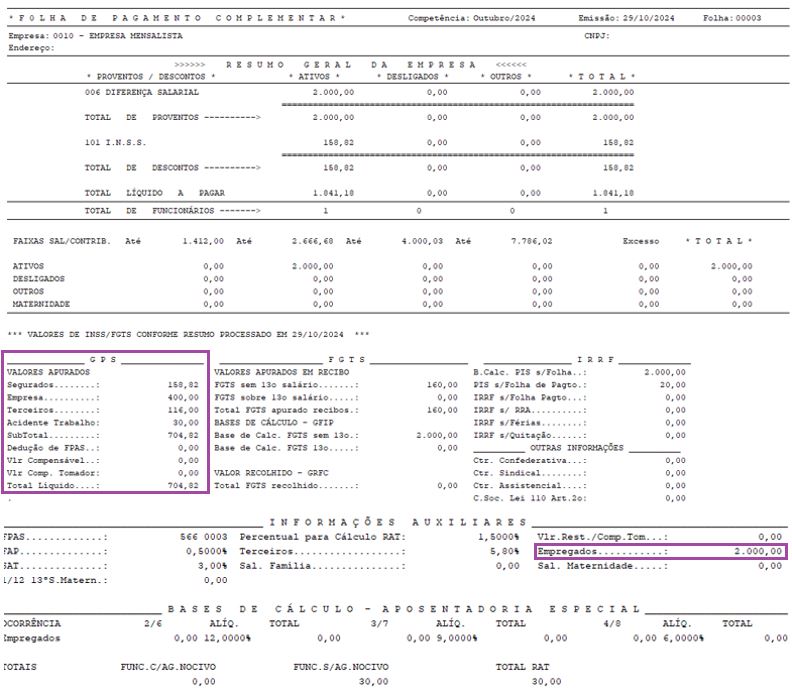Screen dimensions: 792x696
Task: Click the 'Percentual para Cálculo RAT' label
Action: pos(323,537)
